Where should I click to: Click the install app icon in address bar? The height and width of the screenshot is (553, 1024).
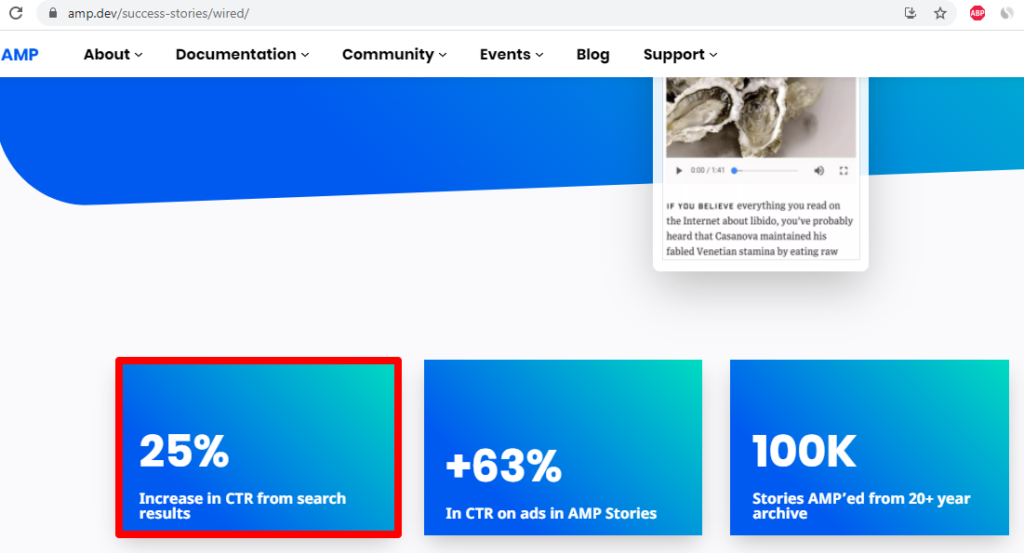click(x=910, y=12)
